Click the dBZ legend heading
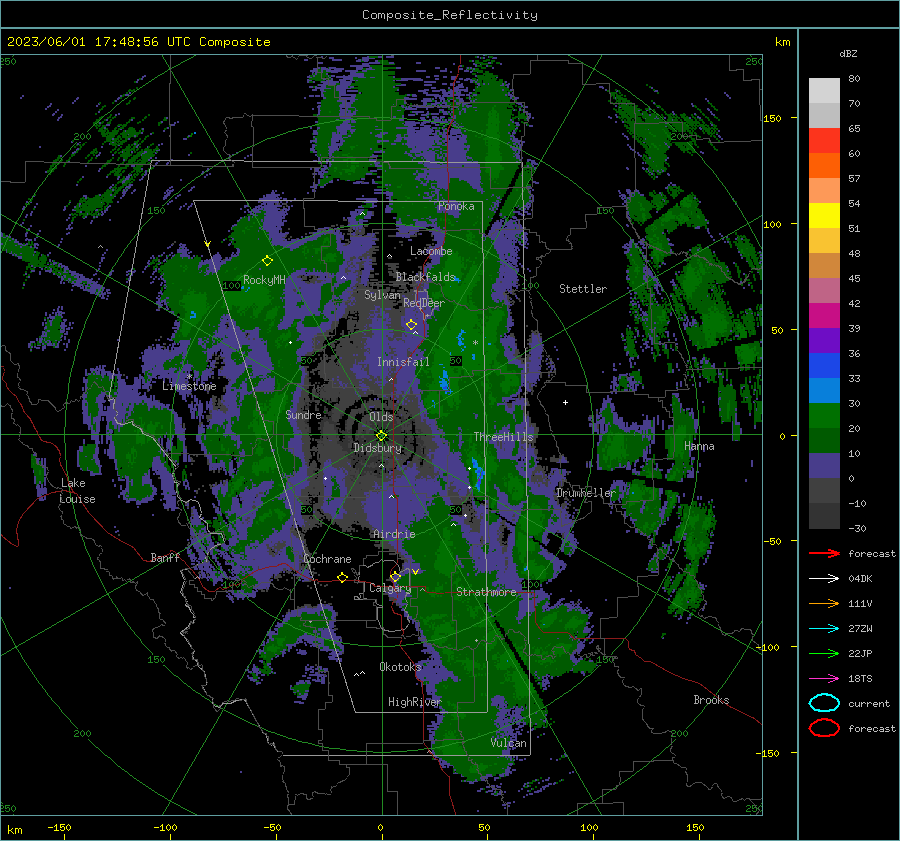 [848, 53]
